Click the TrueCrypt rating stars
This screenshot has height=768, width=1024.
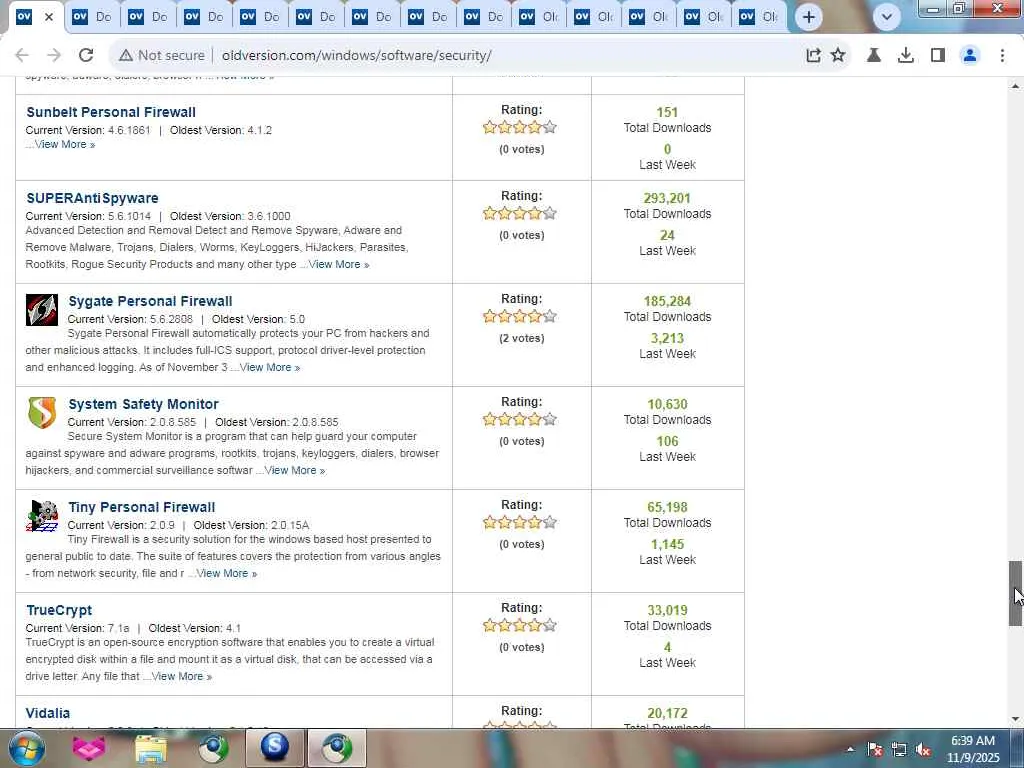tap(520, 625)
